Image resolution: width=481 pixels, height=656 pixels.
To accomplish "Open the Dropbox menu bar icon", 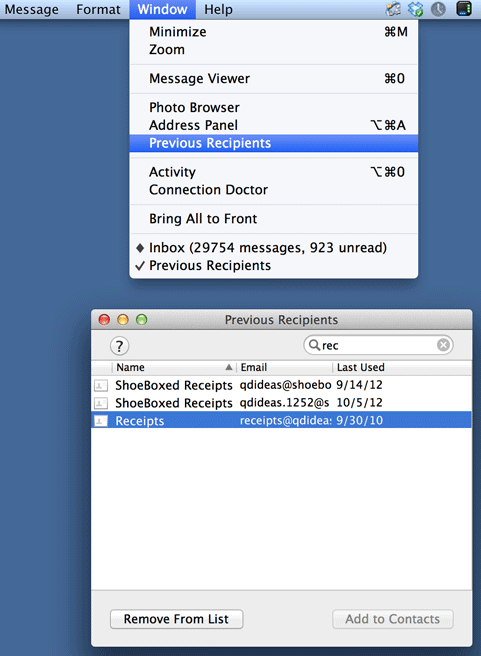I will 415,9.
